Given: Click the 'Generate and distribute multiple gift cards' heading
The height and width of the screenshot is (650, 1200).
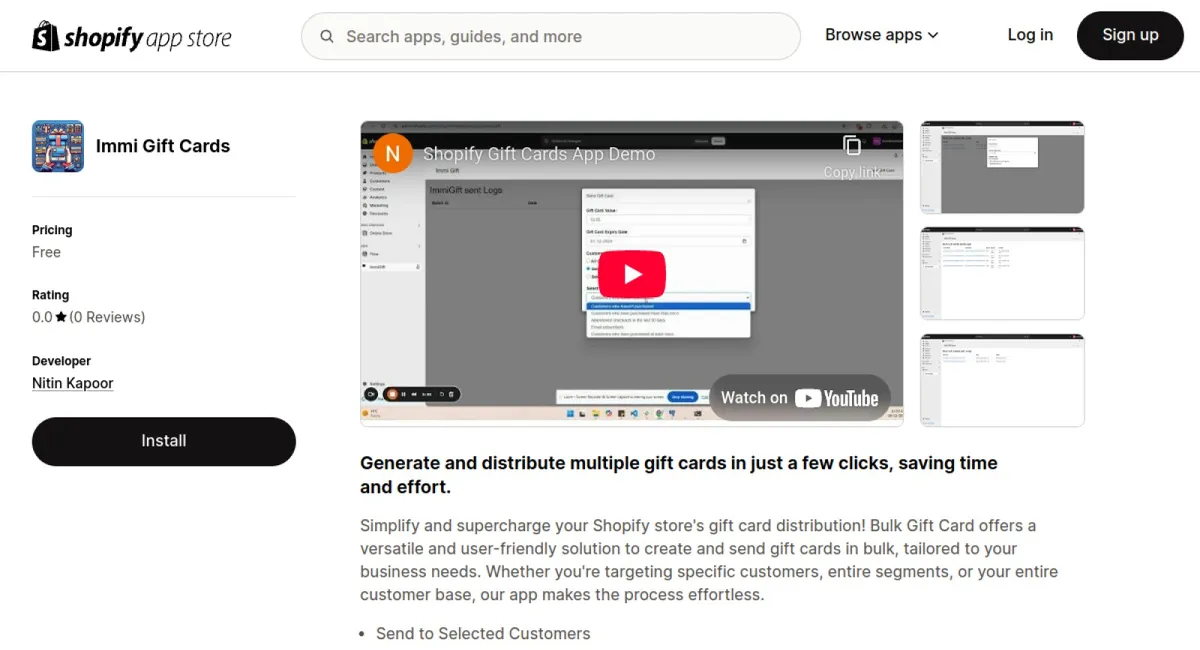Looking at the screenshot, I should point(679,475).
